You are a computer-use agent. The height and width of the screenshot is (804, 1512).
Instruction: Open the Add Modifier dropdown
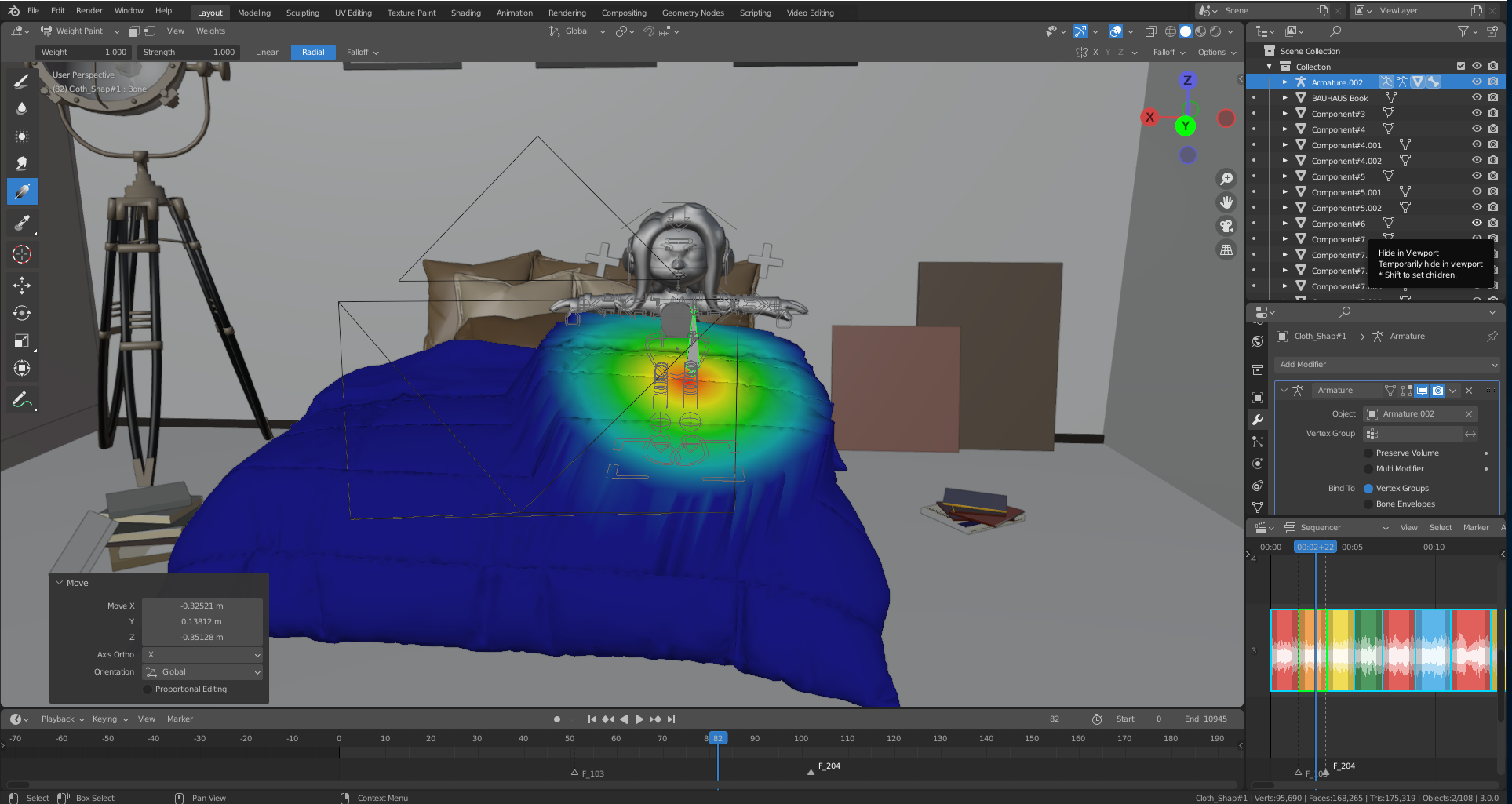click(x=1387, y=364)
